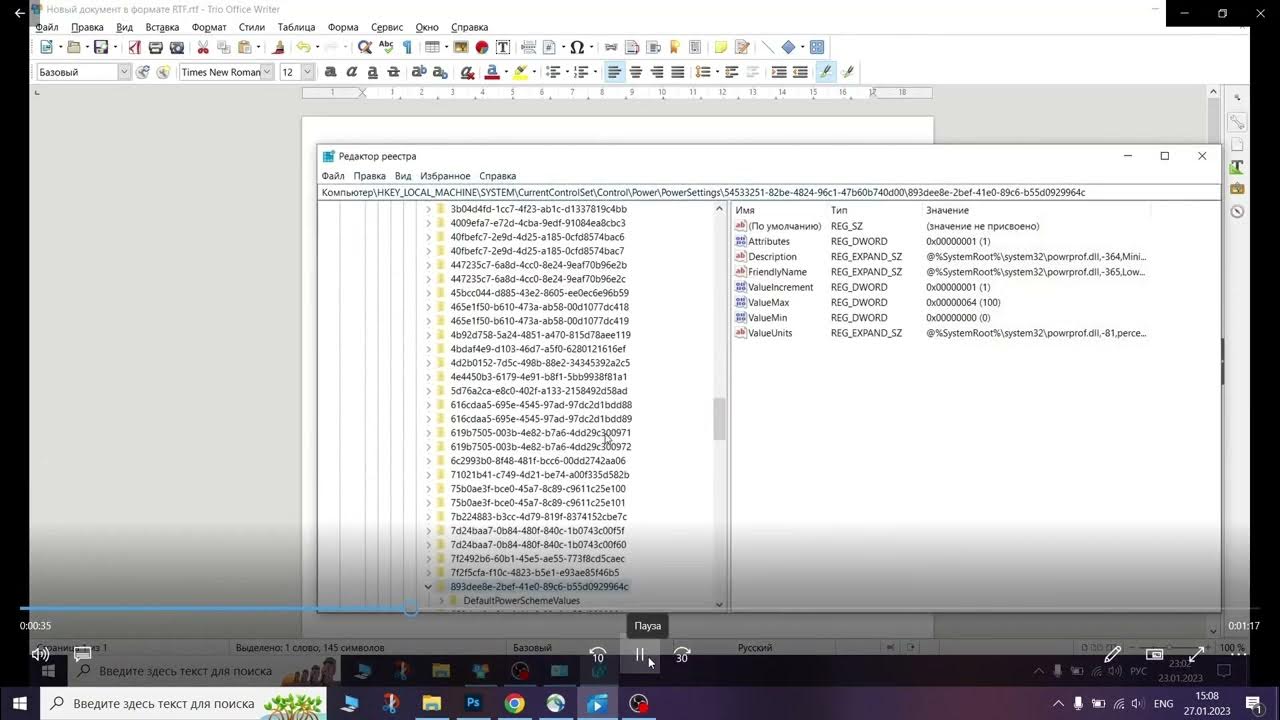This screenshot has height=720, width=1280.
Task: Toggle formatting marks pilcrow icon
Action: [x=407, y=47]
